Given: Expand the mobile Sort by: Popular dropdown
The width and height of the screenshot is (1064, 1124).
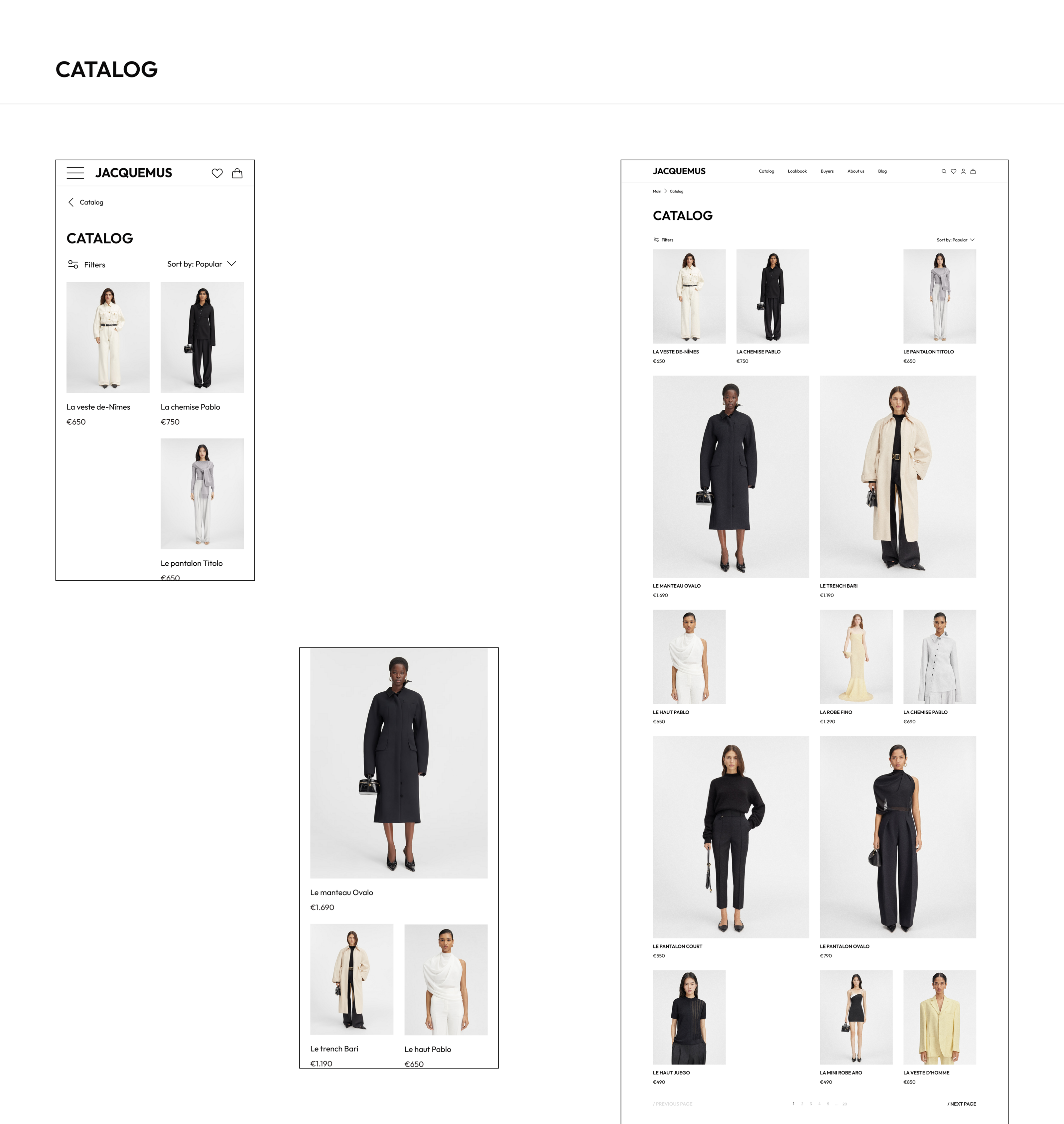Looking at the screenshot, I should 201,264.
